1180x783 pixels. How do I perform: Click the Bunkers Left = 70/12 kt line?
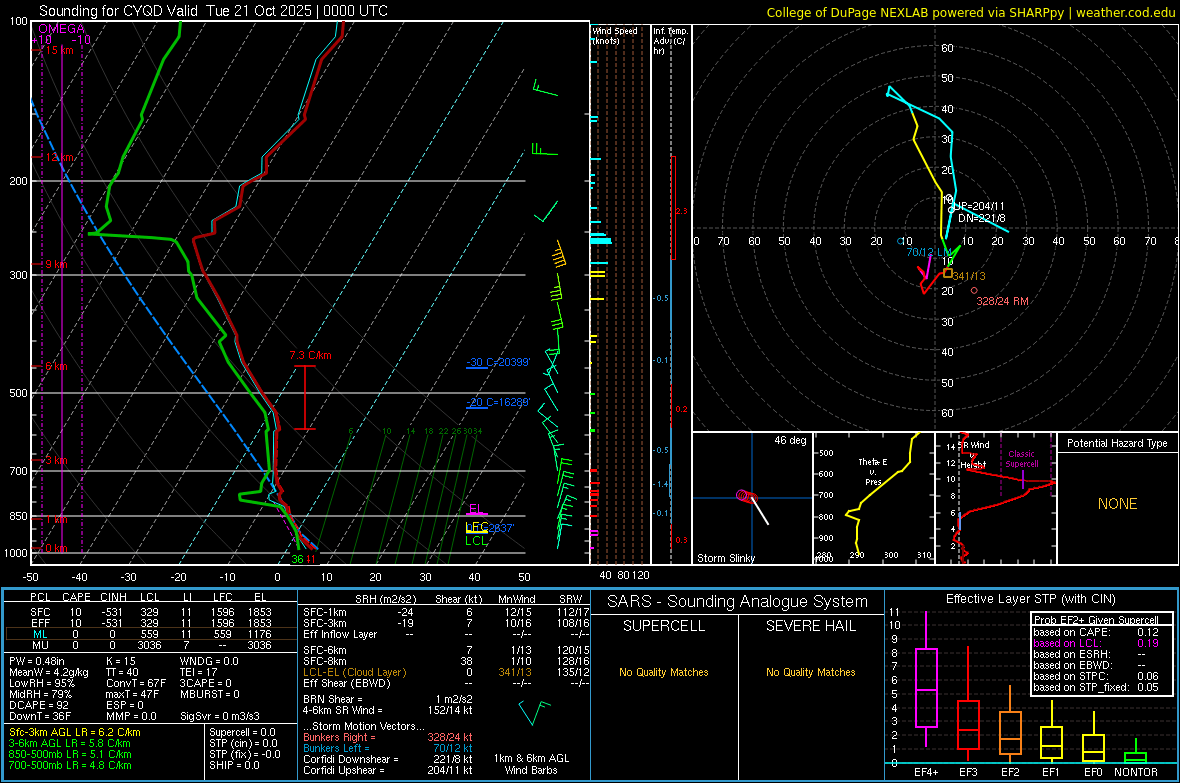coord(388,748)
